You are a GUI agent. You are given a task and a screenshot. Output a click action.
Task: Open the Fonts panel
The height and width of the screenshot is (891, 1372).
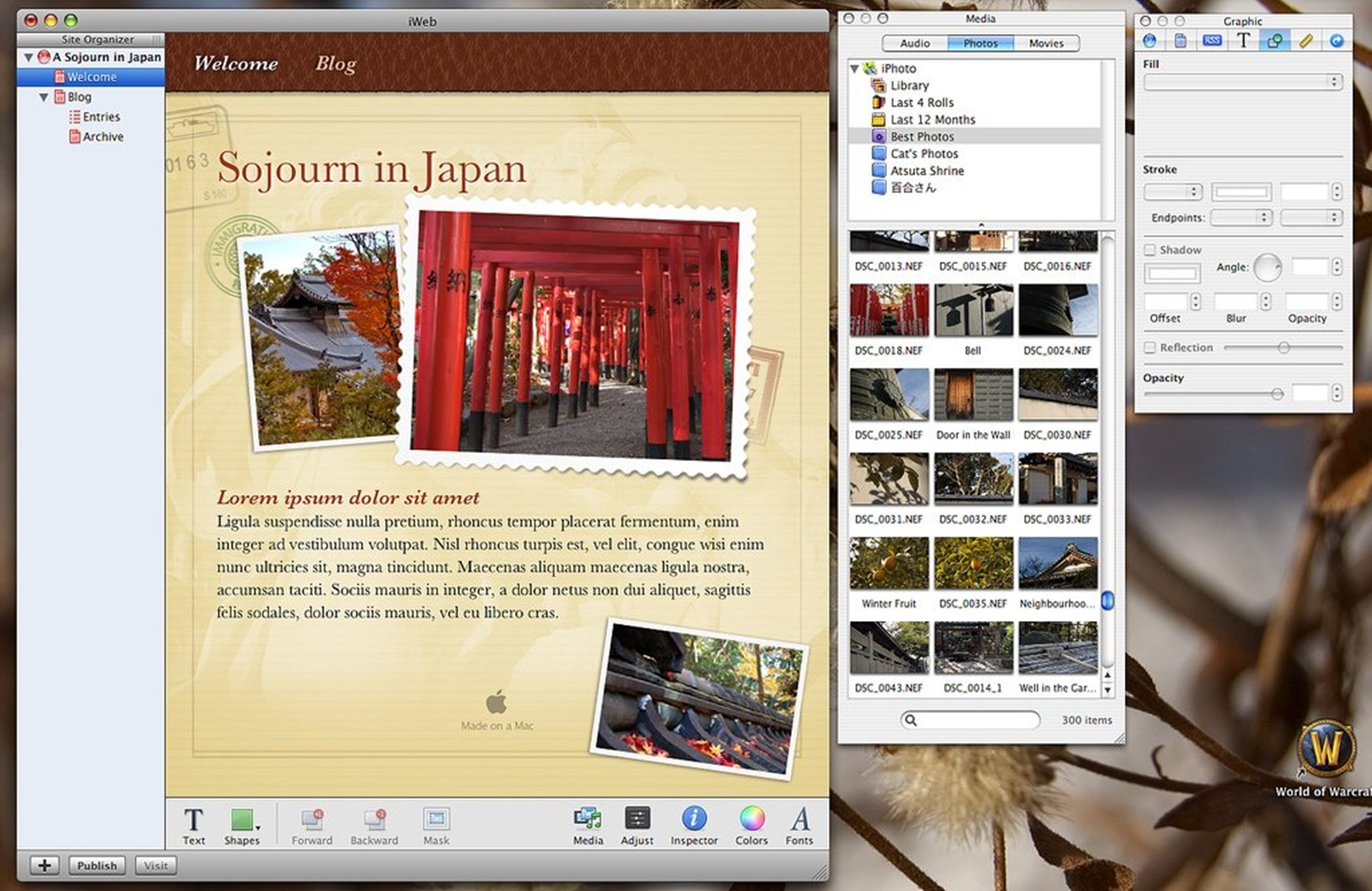(x=799, y=819)
